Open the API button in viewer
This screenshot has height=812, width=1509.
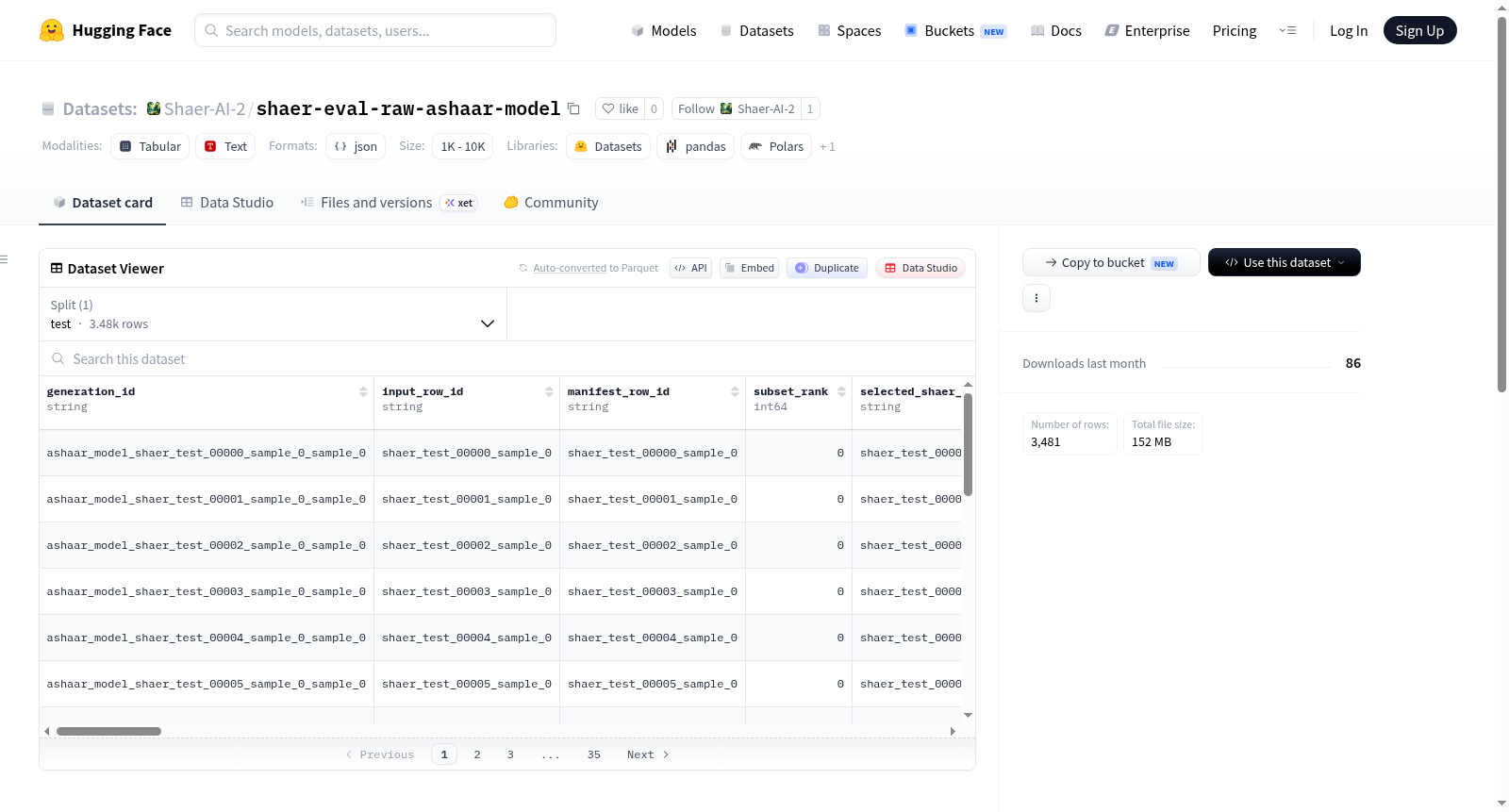tap(690, 268)
